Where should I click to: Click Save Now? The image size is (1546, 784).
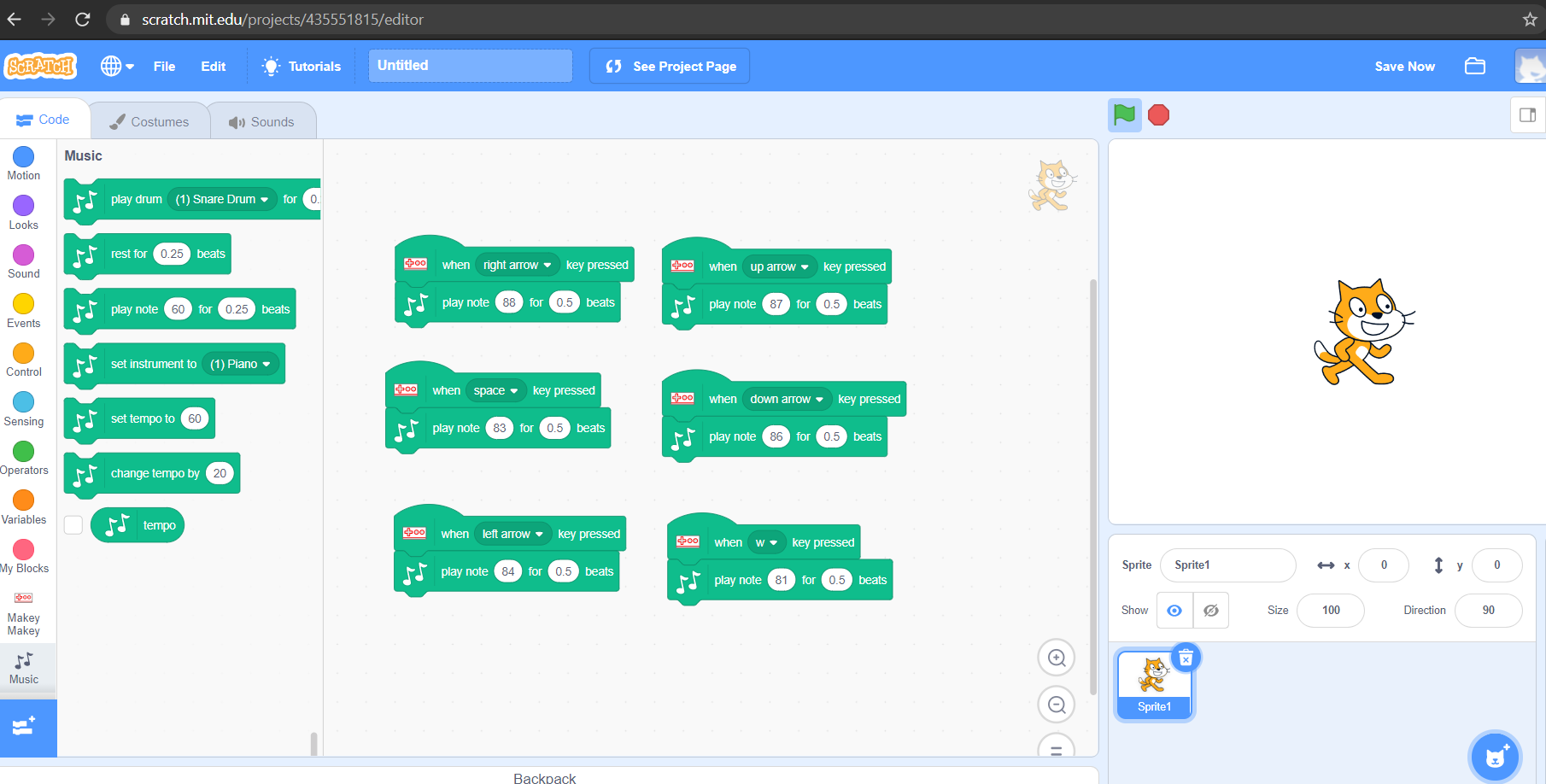(x=1404, y=66)
